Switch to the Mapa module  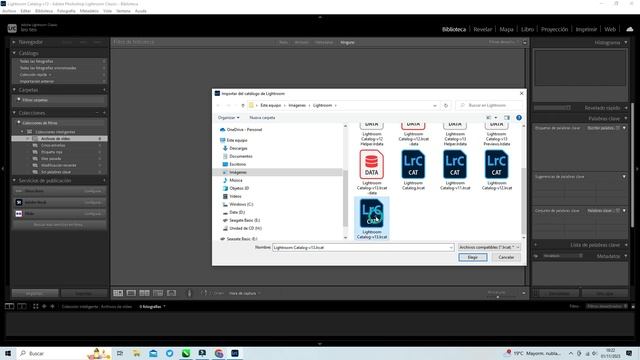506,29
